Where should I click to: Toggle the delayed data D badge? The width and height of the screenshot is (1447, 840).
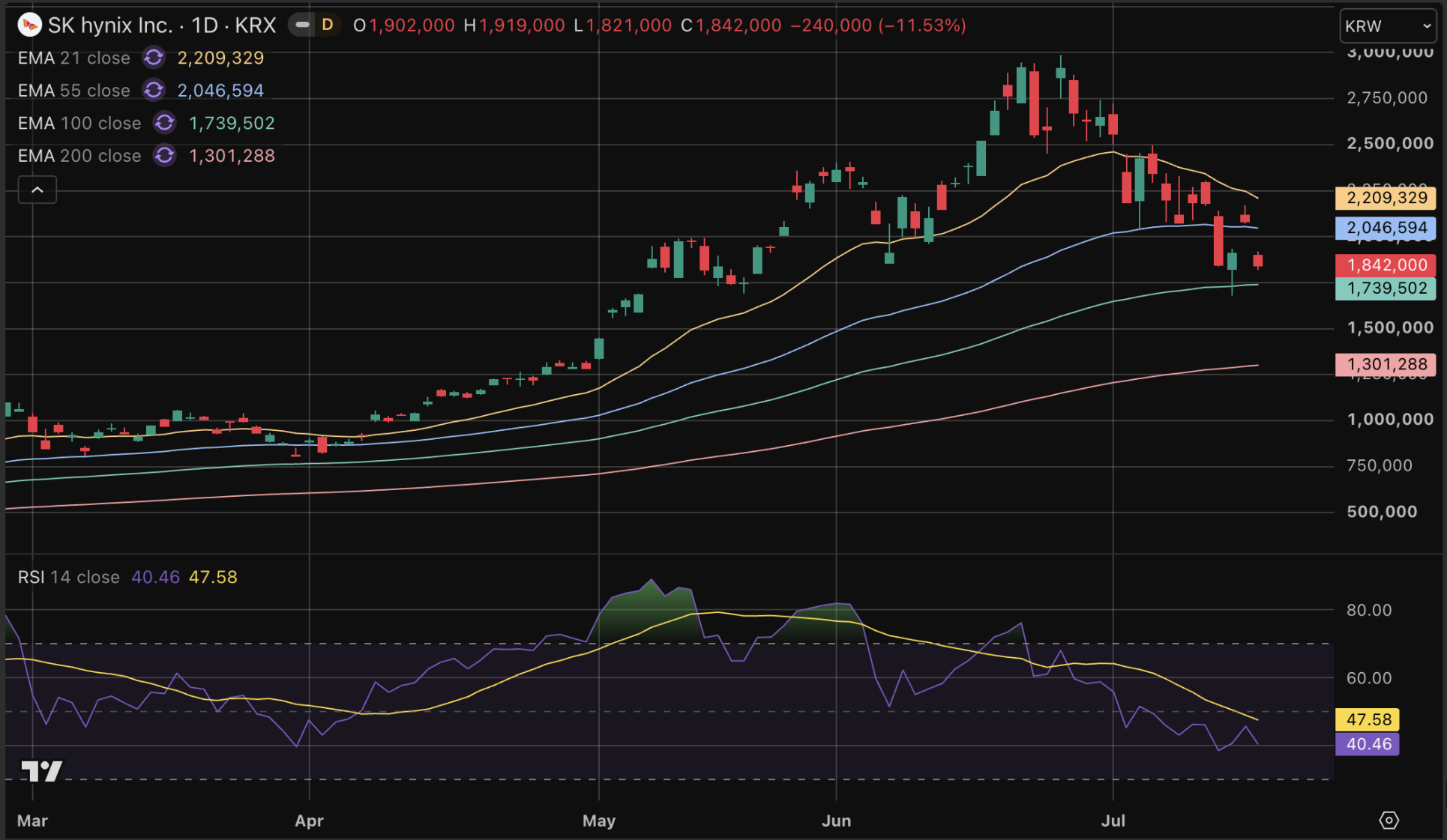[x=328, y=25]
